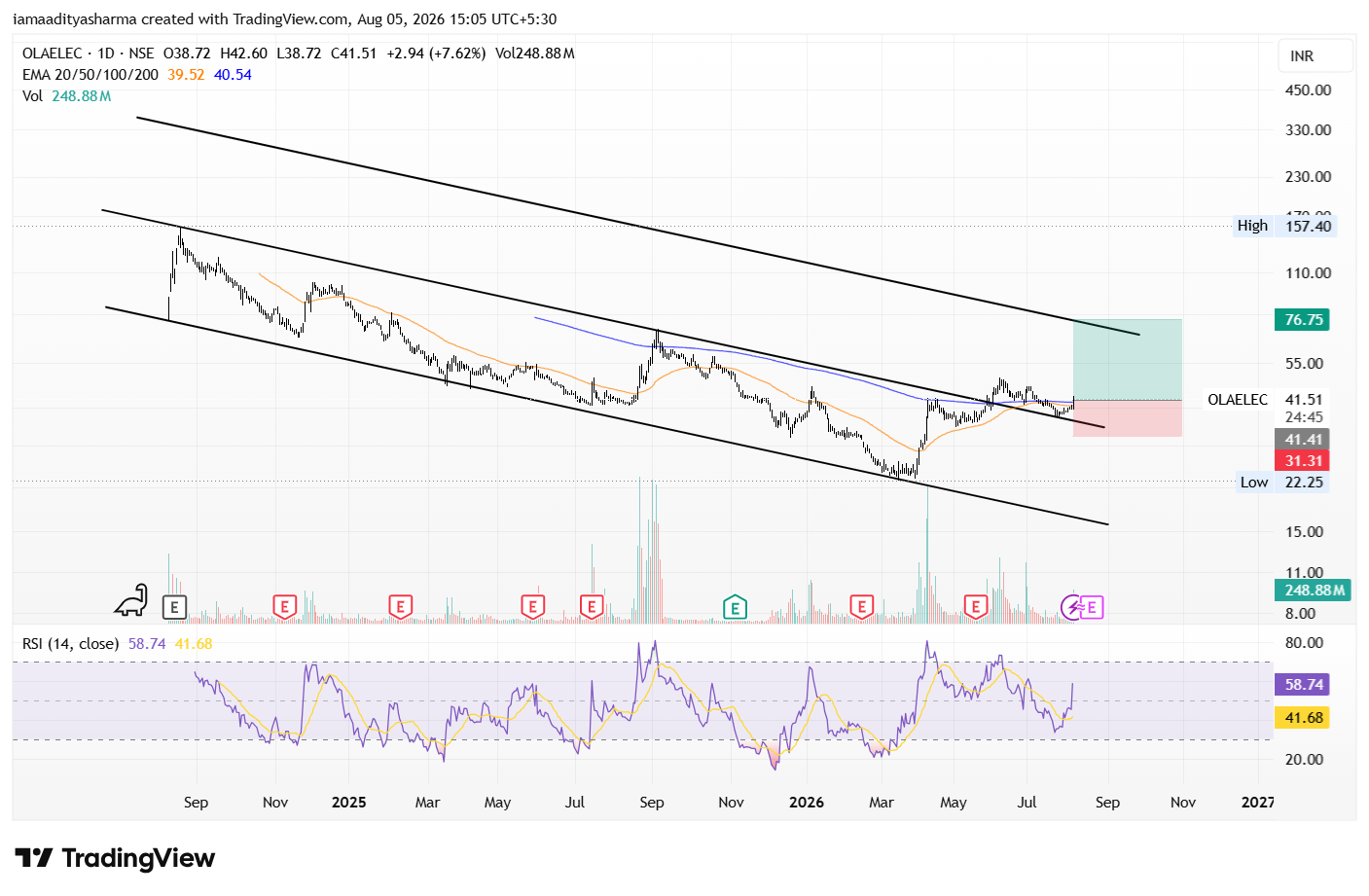Click the High 157.40 price label
The image size is (1369, 896).
(1285, 227)
